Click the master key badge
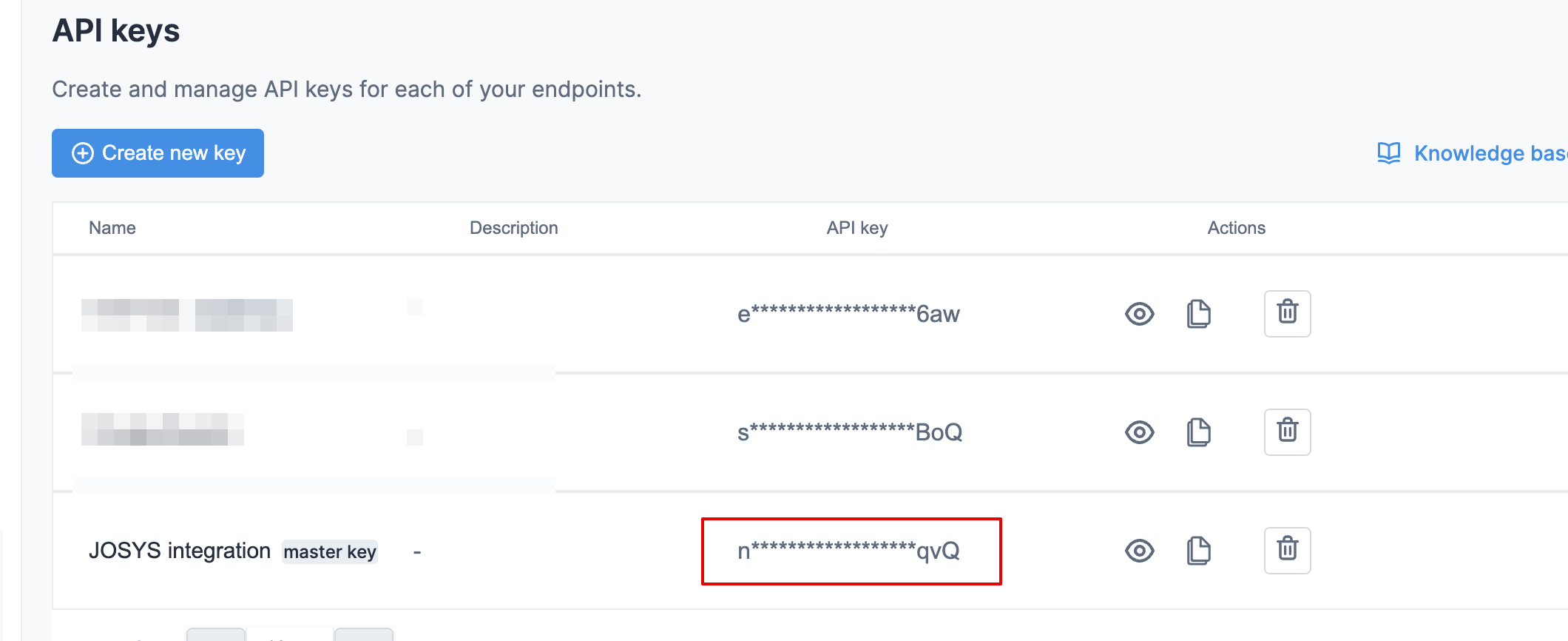 [x=330, y=551]
